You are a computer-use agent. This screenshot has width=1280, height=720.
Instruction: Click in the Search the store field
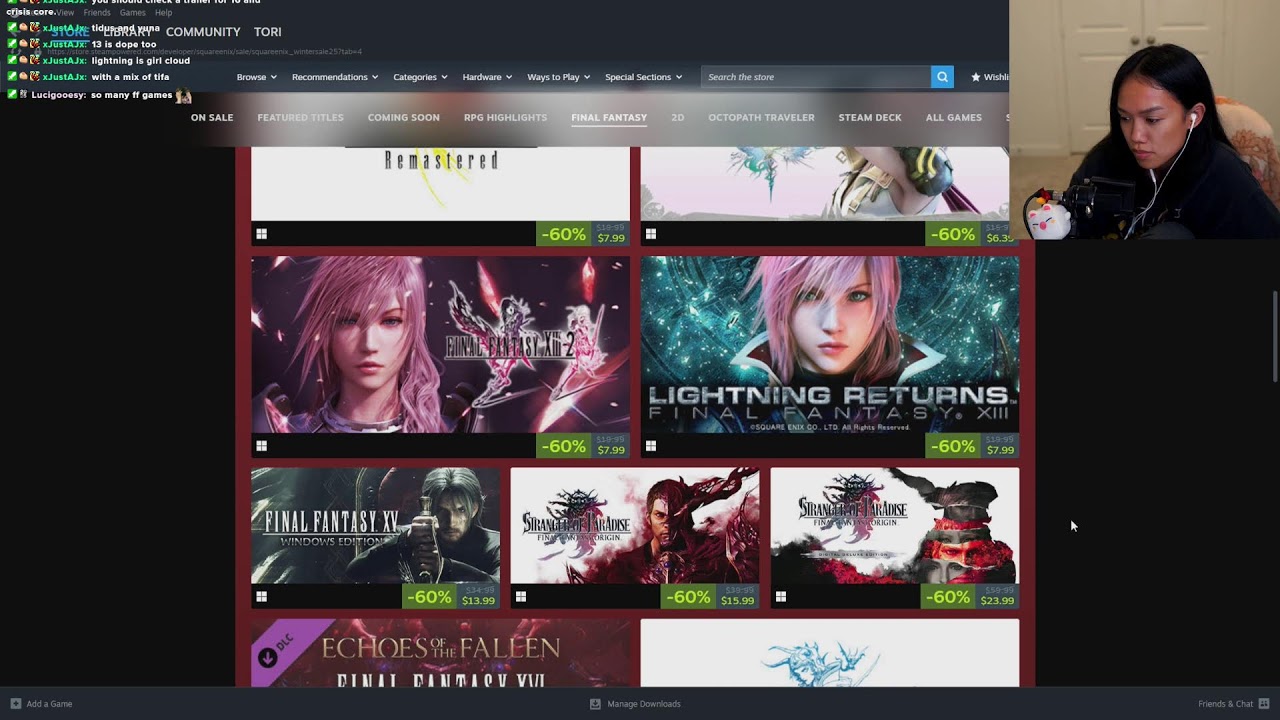(x=816, y=77)
